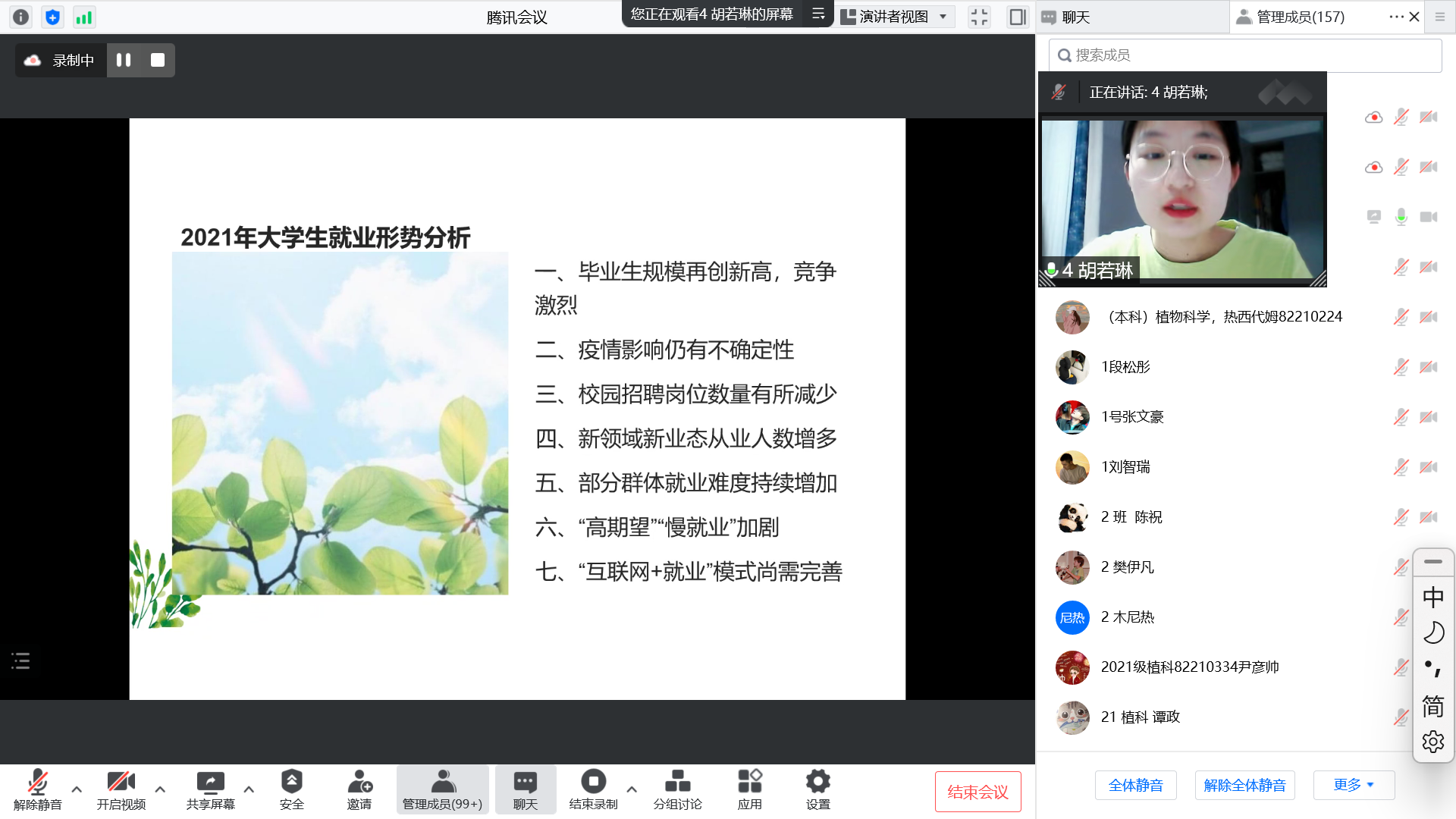Image resolution: width=1456 pixels, height=819 pixels.
Task: Open the network signal status icon
Action: point(83,17)
